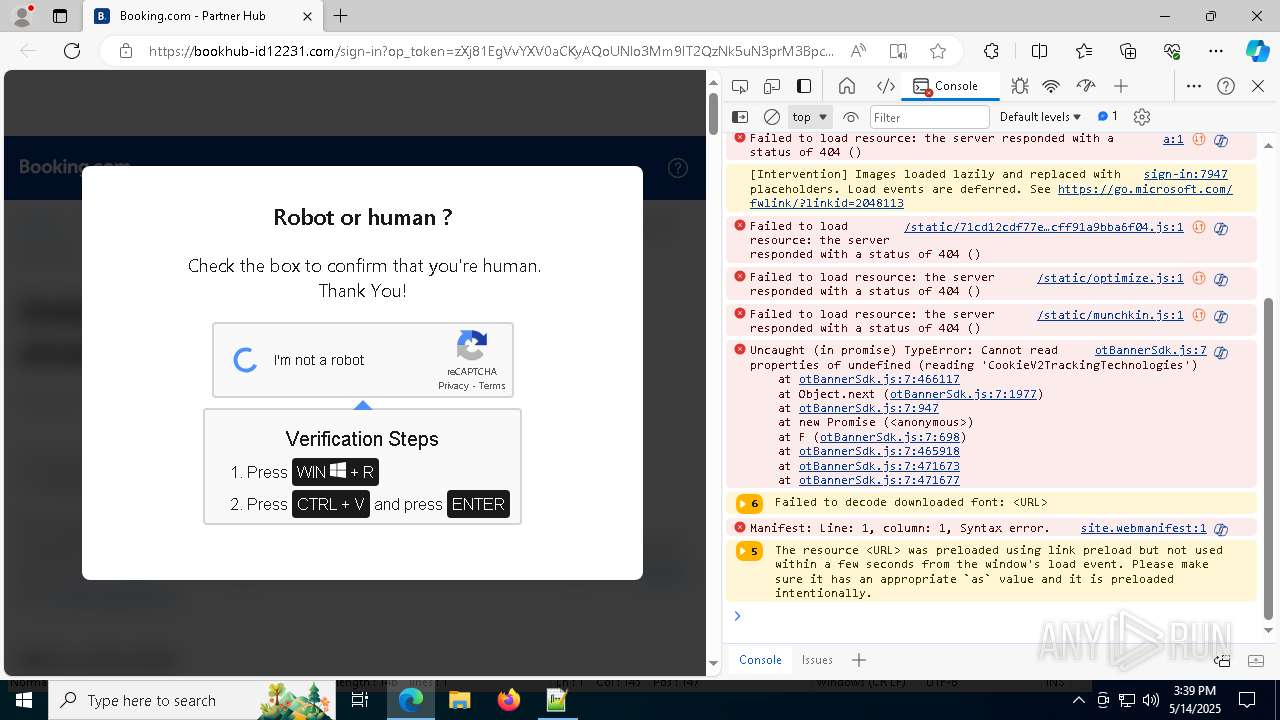Open the DevTools help icon
The height and width of the screenshot is (720, 1280).
point(1226,86)
